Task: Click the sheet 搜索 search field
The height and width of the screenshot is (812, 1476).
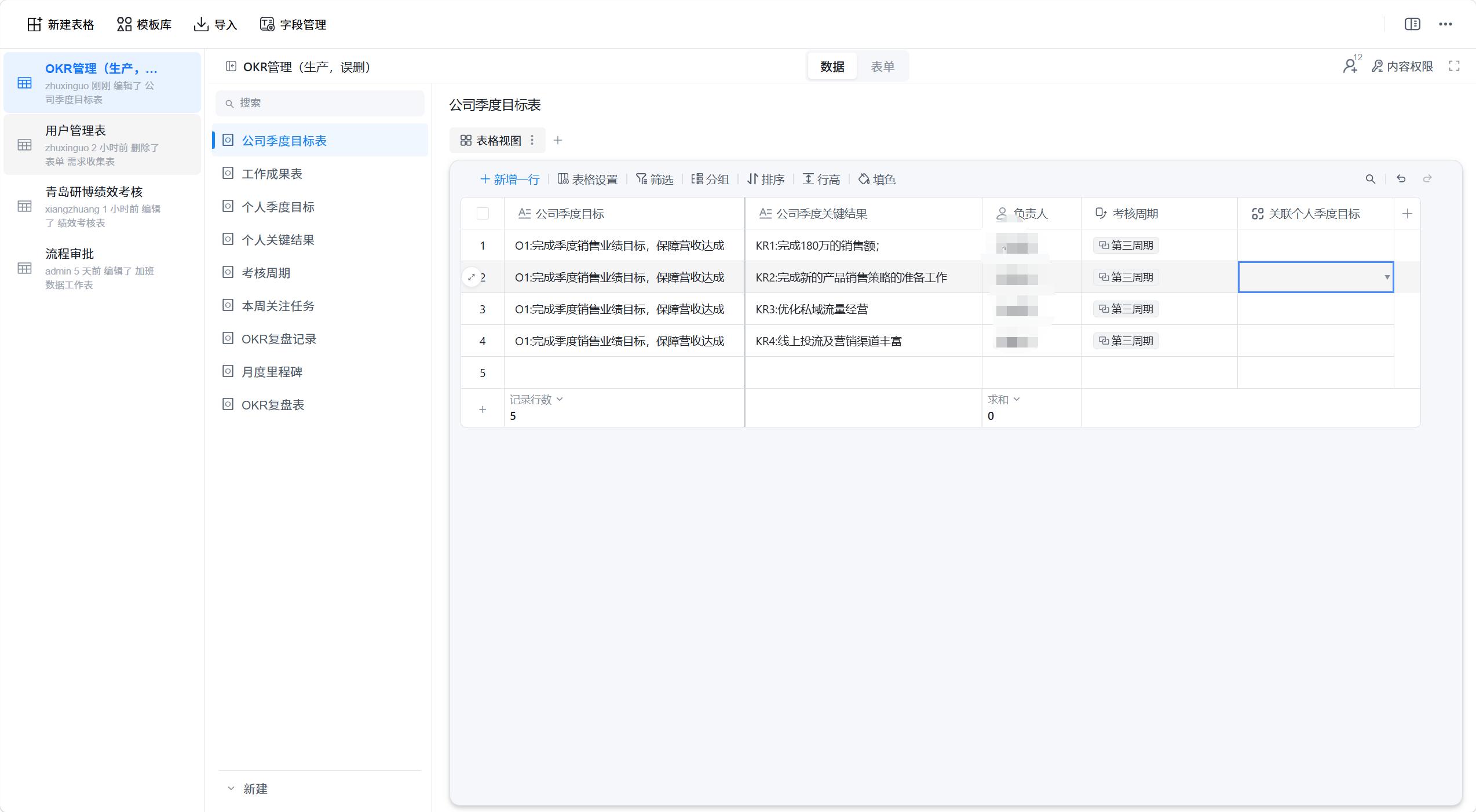Action: 320,103
